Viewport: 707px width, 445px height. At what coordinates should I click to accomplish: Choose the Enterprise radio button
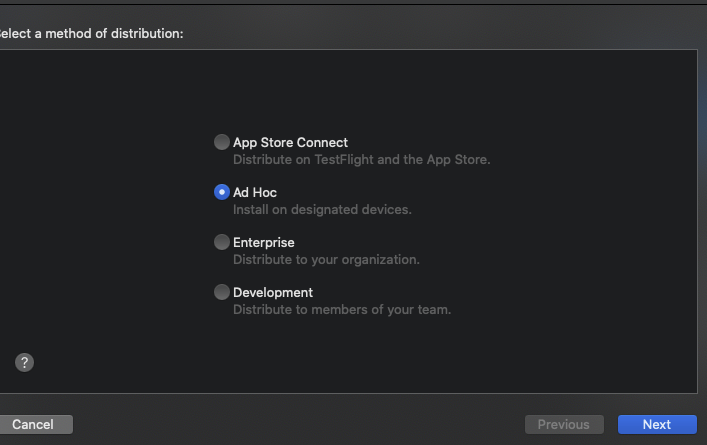pyautogui.click(x=221, y=242)
